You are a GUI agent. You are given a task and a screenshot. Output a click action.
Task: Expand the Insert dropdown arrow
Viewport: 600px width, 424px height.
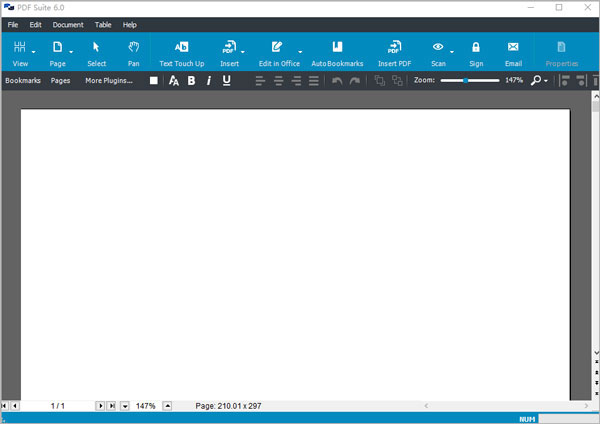pyautogui.click(x=243, y=52)
